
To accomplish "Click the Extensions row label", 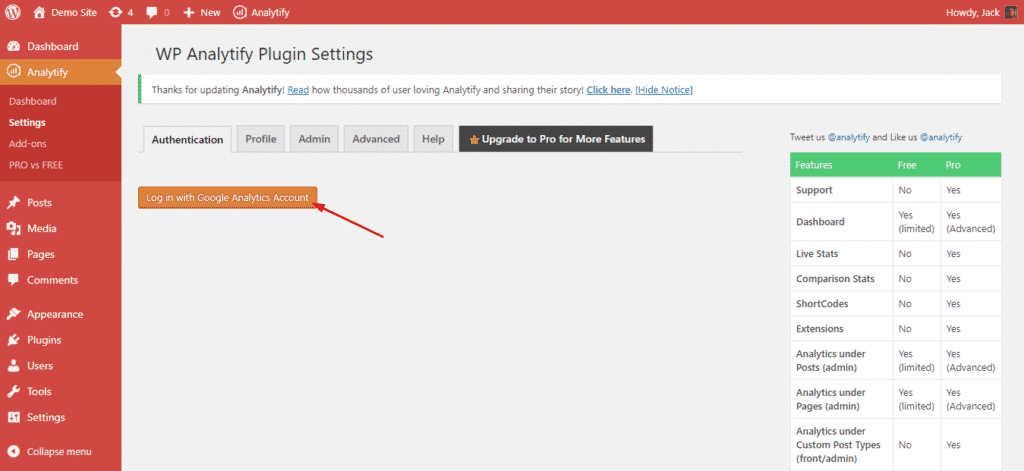I will click(x=820, y=329).
